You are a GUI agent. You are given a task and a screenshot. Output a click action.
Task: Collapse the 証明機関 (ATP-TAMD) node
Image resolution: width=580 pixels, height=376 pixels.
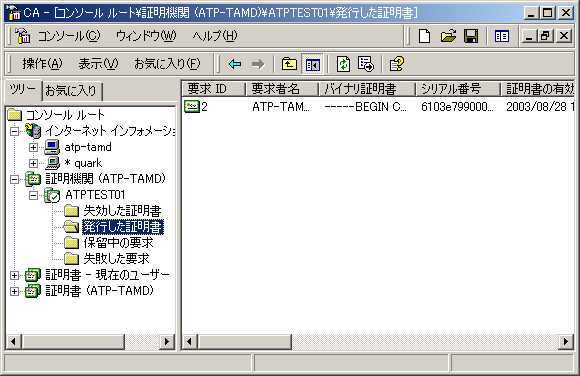14,179
